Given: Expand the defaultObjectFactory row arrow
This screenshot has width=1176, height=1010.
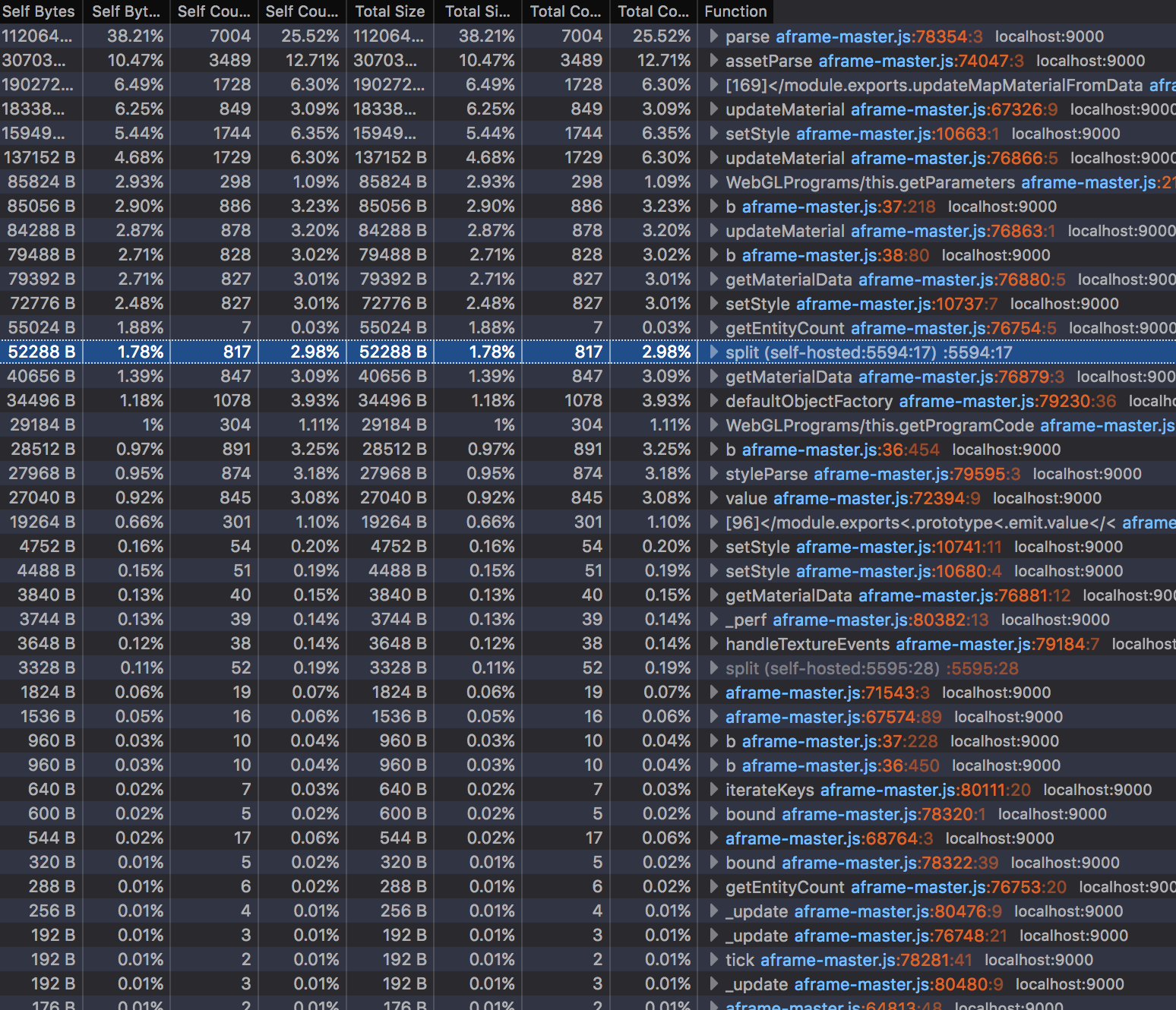Looking at the screenshot, I should click(x=713, y=400).
